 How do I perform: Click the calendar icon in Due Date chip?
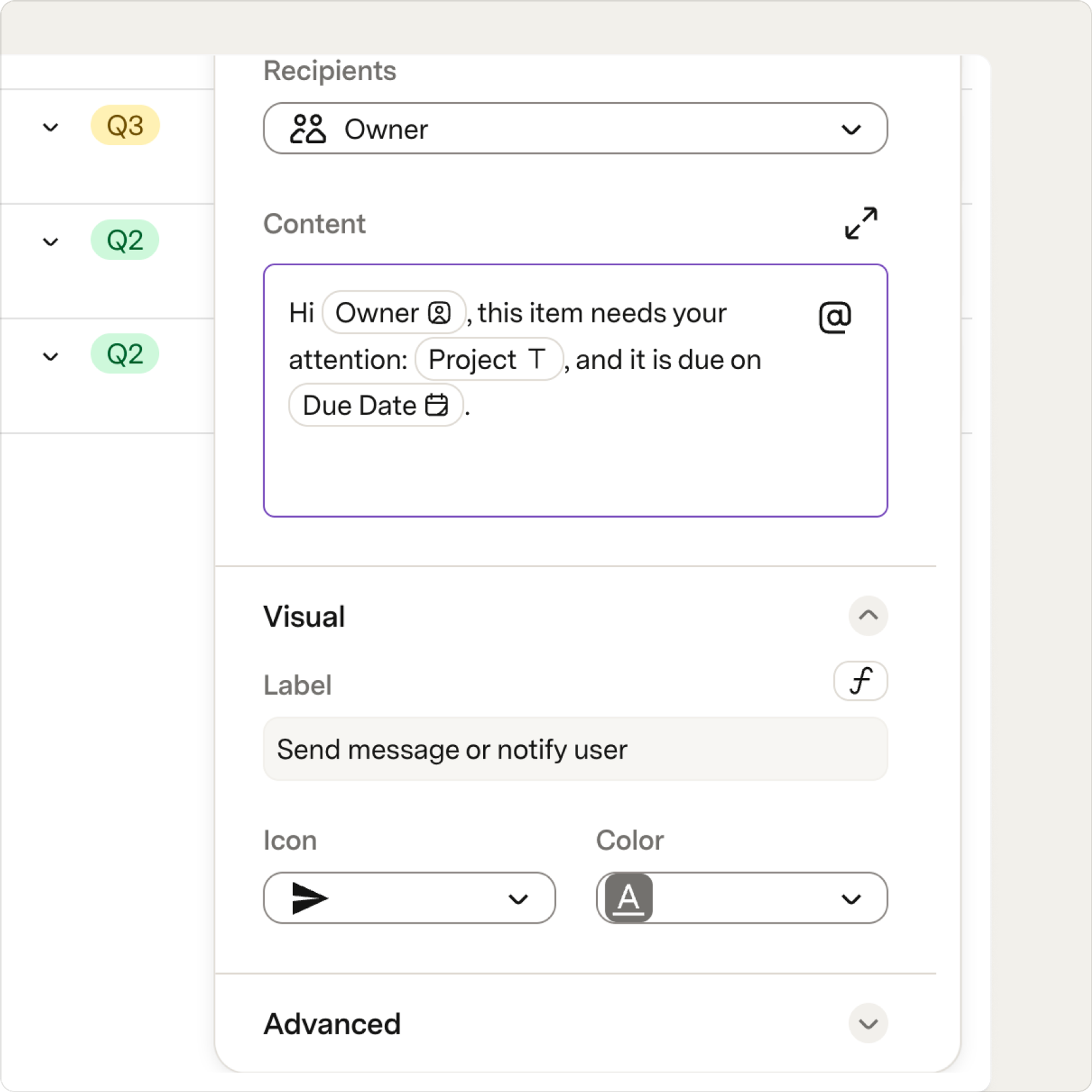pyautogui.click(x=436, y=405)
